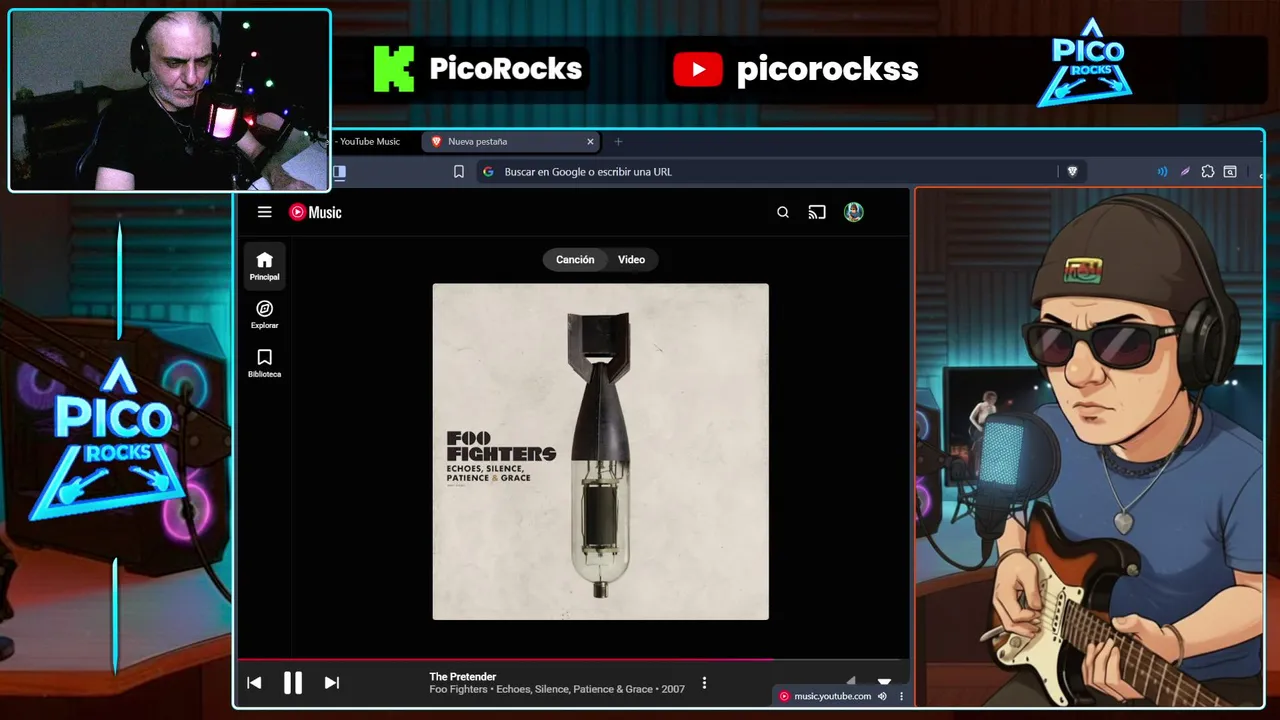Collapse the player with the down arrow
1280x720 pixels.
coord(884,681)
